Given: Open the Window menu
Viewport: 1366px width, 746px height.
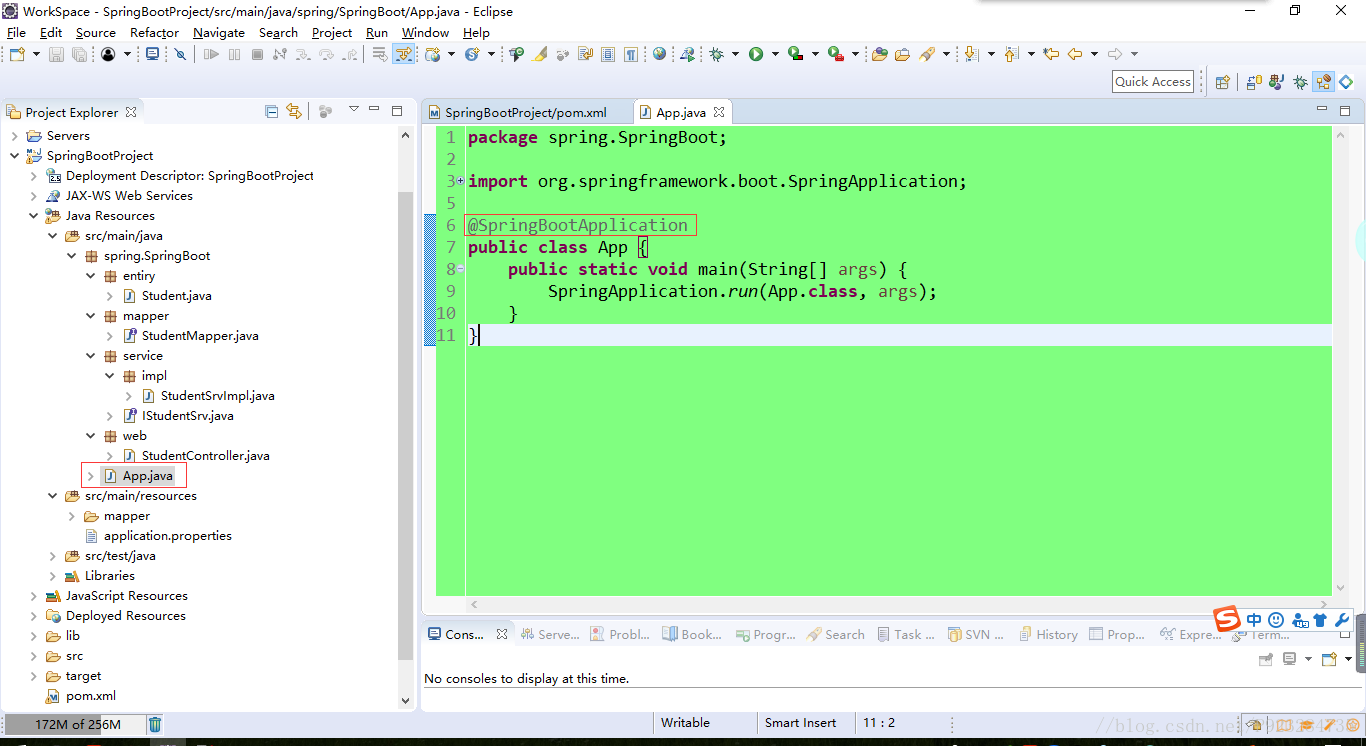Looking at the screenshot, I should click(426, 32).
